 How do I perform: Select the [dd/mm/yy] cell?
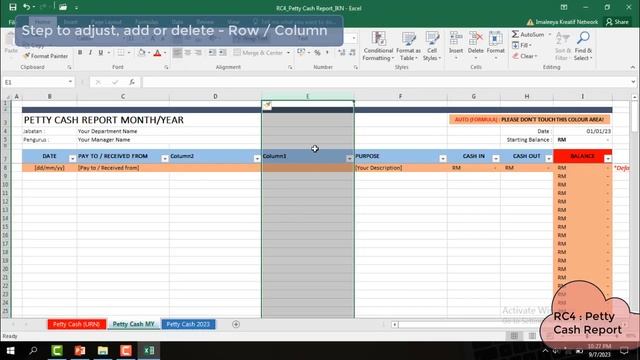49,168
